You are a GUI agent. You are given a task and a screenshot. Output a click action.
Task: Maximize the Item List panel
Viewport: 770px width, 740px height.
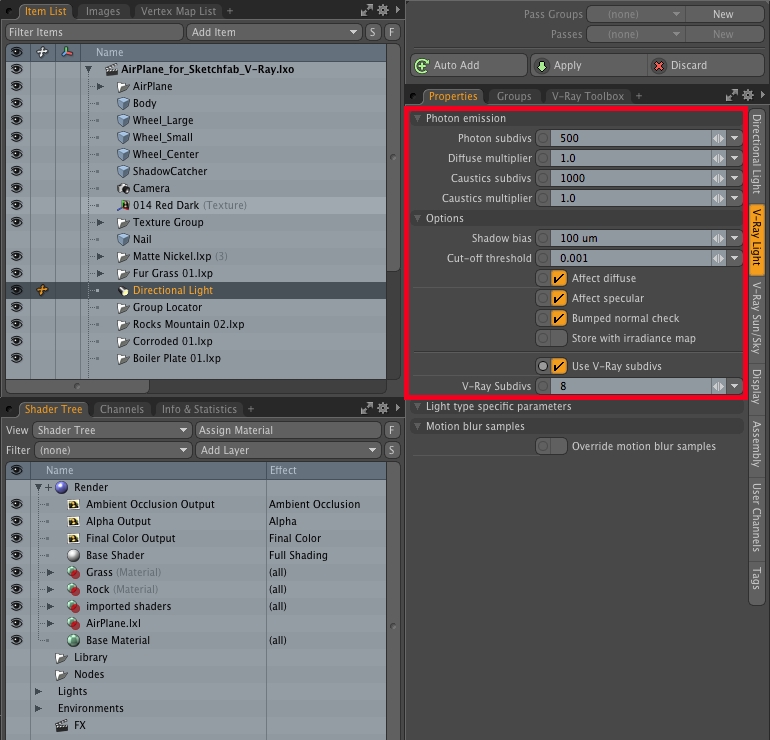(367, 10)
